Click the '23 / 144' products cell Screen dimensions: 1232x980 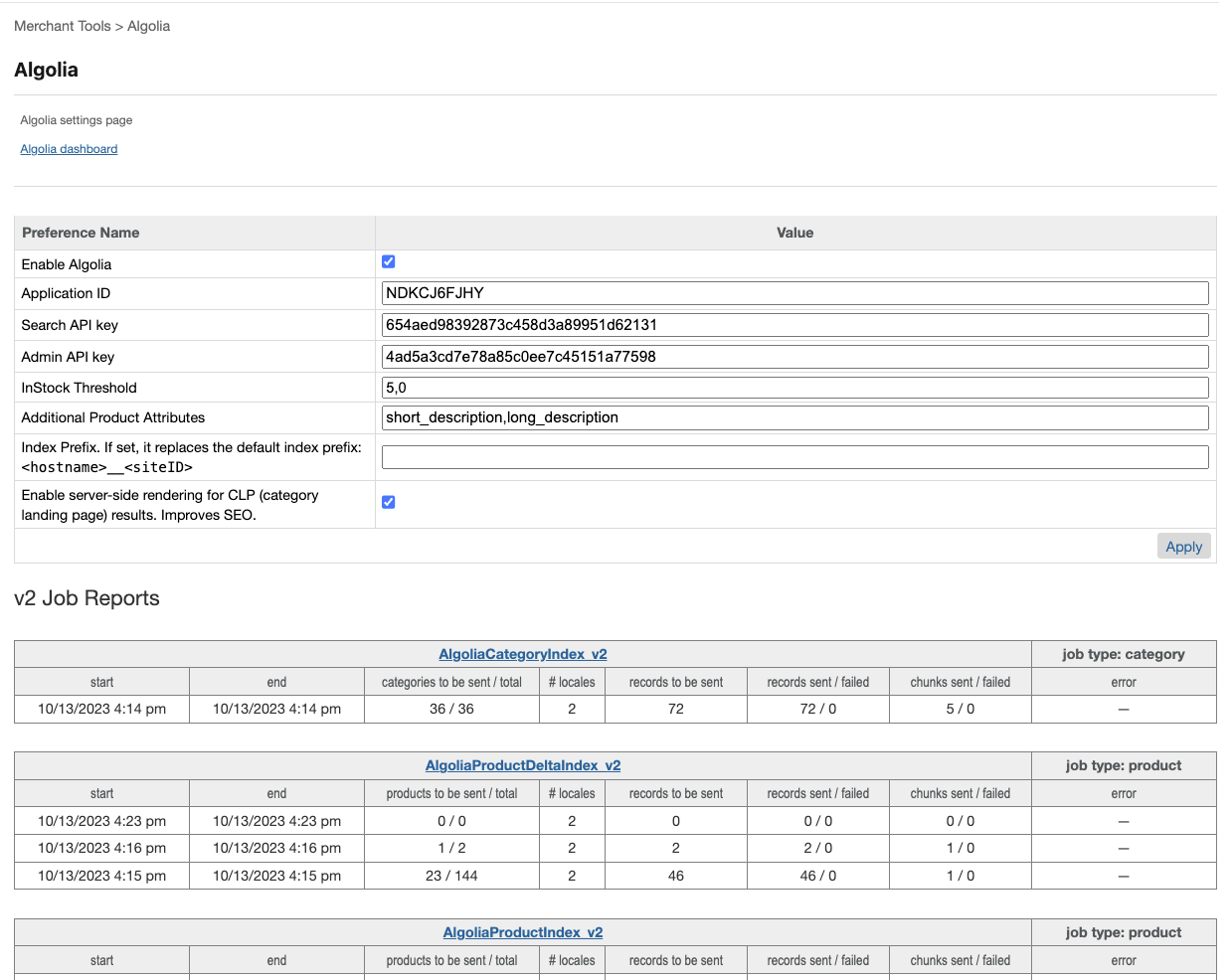(x=451, y=876)
